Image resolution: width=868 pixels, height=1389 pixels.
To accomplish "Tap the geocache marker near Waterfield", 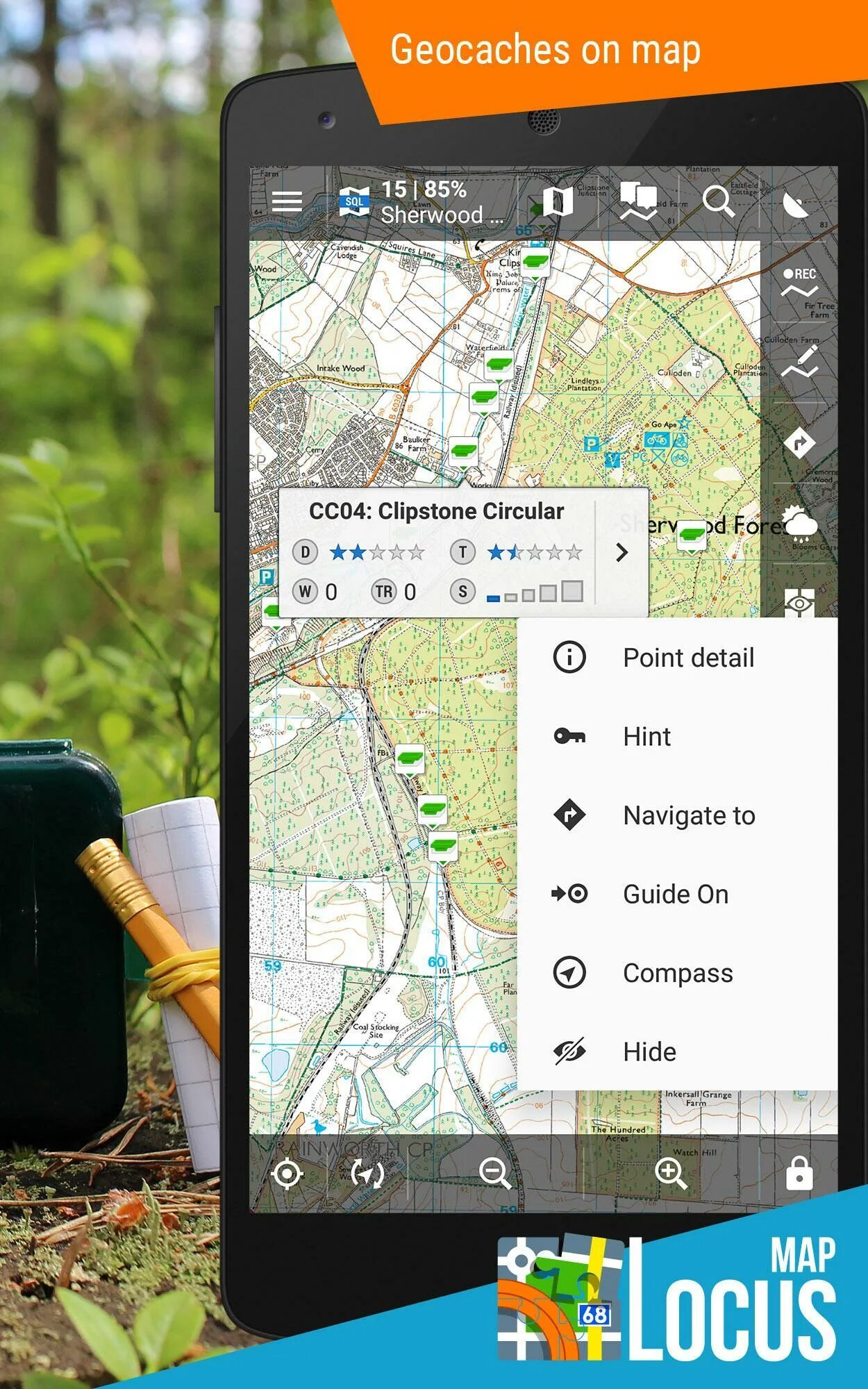I will pyautogui.click(x=499, y=365).
